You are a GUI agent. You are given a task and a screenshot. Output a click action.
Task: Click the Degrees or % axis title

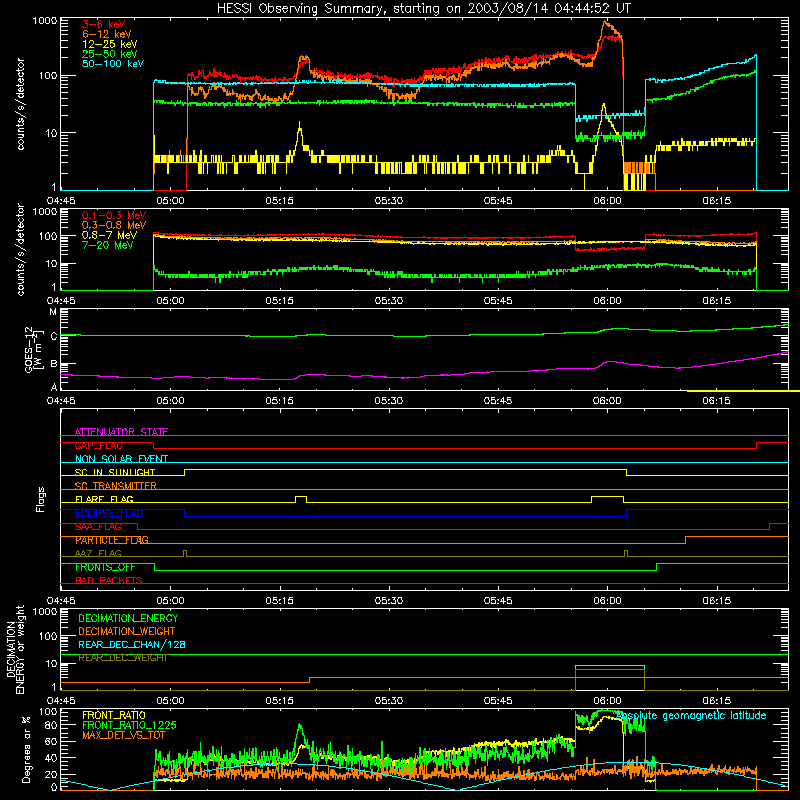(26, 749)
